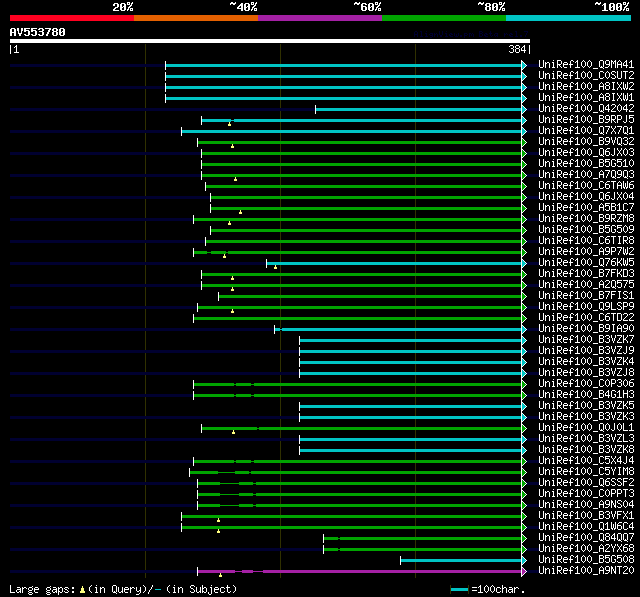The width and height of the screenshot is (640, 597).
Task: Open hit UniRef100_B9RPJ5
Action: pos(586,119)
